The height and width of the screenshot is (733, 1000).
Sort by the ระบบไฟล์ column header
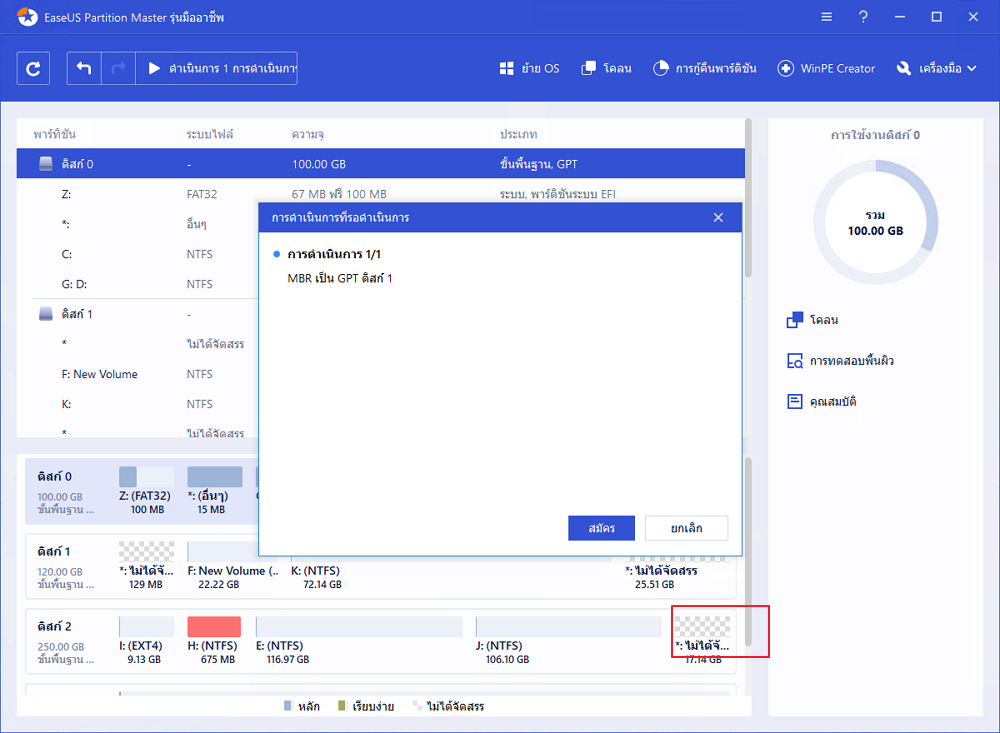210,134
